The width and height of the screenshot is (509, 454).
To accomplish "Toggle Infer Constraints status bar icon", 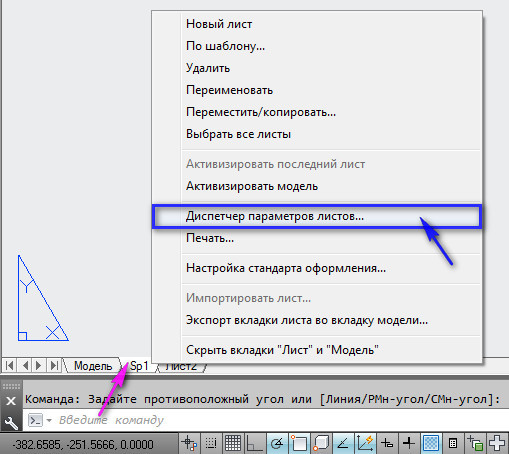I will (189, 444).
